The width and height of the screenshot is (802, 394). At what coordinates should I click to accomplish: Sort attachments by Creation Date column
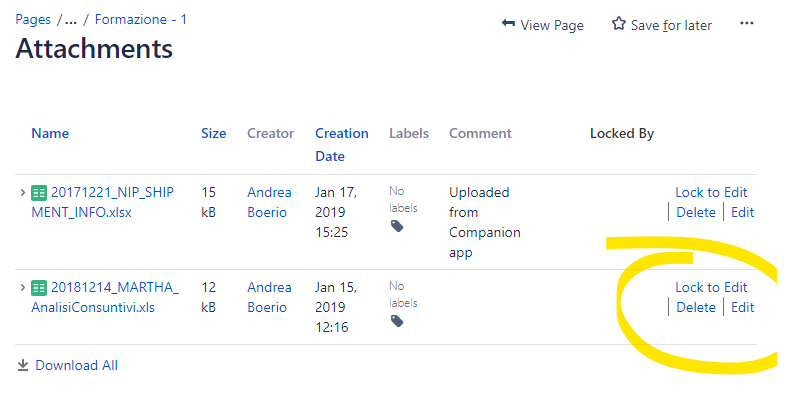coord(342,145)
